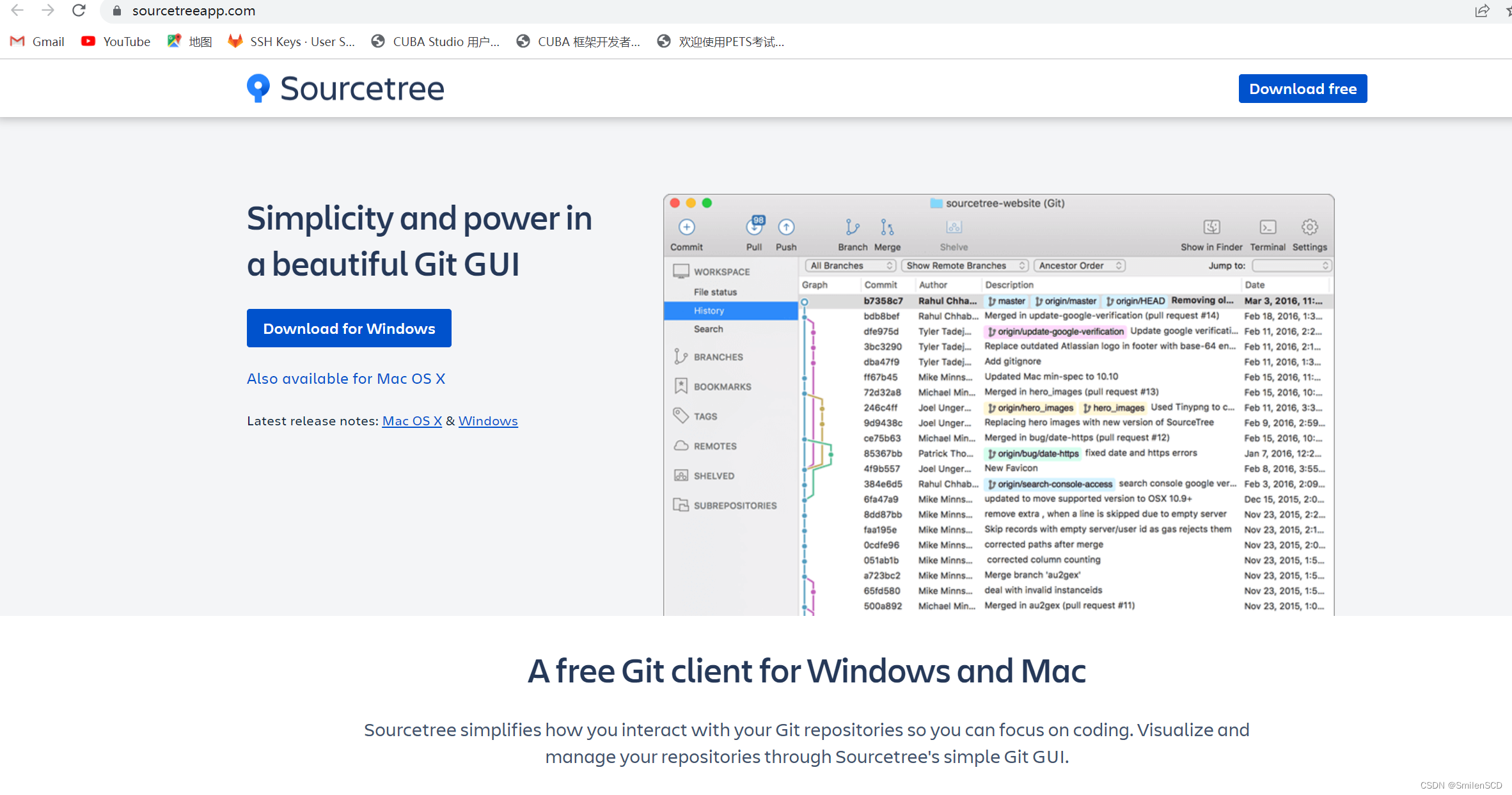Click the Date column header

click(1255, 285)
